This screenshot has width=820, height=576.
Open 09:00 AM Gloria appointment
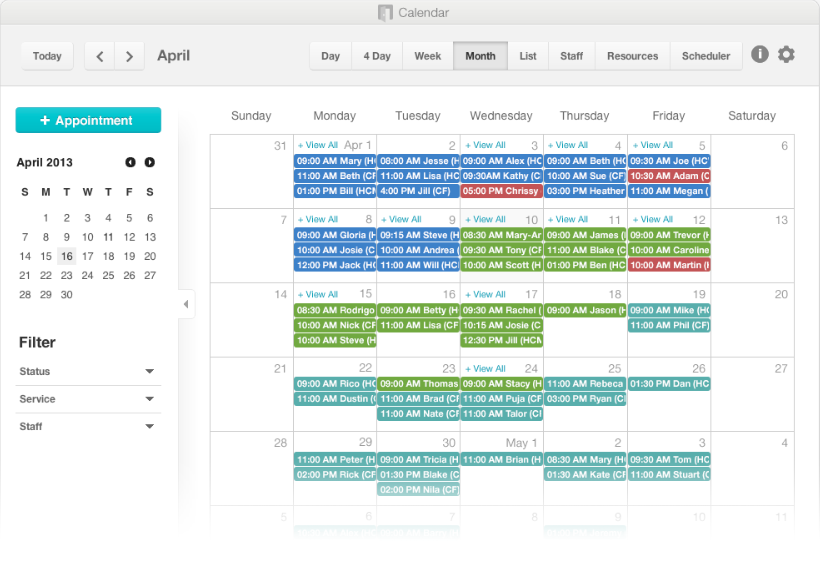pyautogui.click(x=335, y=235)
